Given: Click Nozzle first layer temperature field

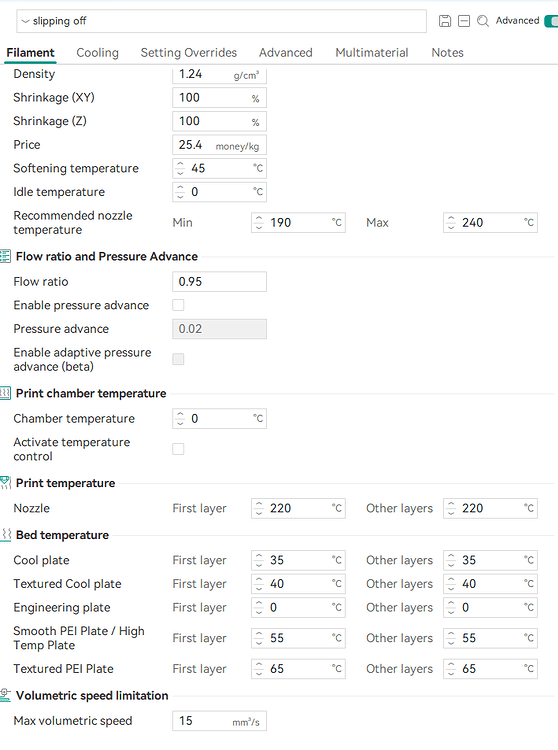Looking at the screenshot, I should click(298, 508).
